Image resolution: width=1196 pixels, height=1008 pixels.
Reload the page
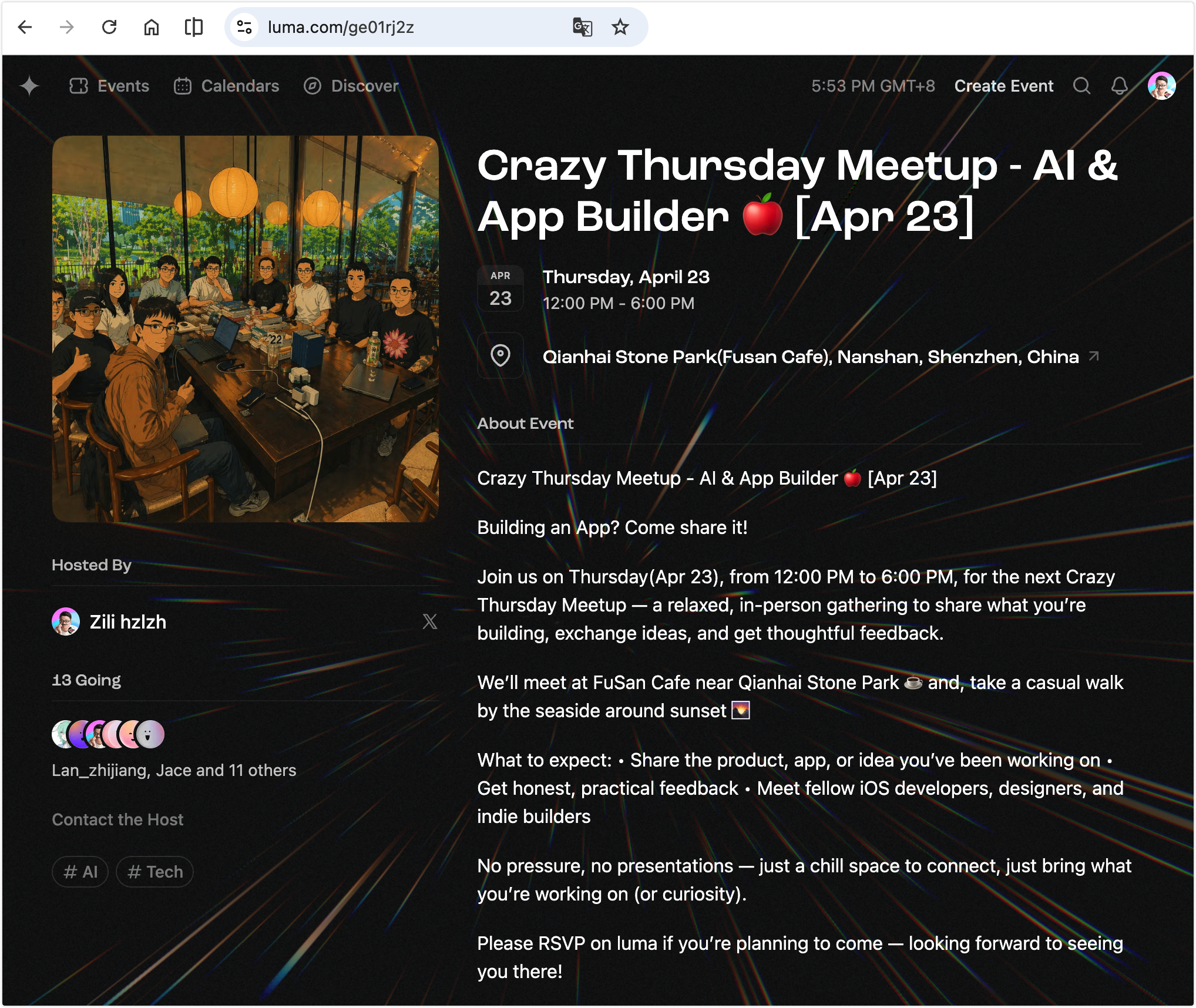point(109,27)
